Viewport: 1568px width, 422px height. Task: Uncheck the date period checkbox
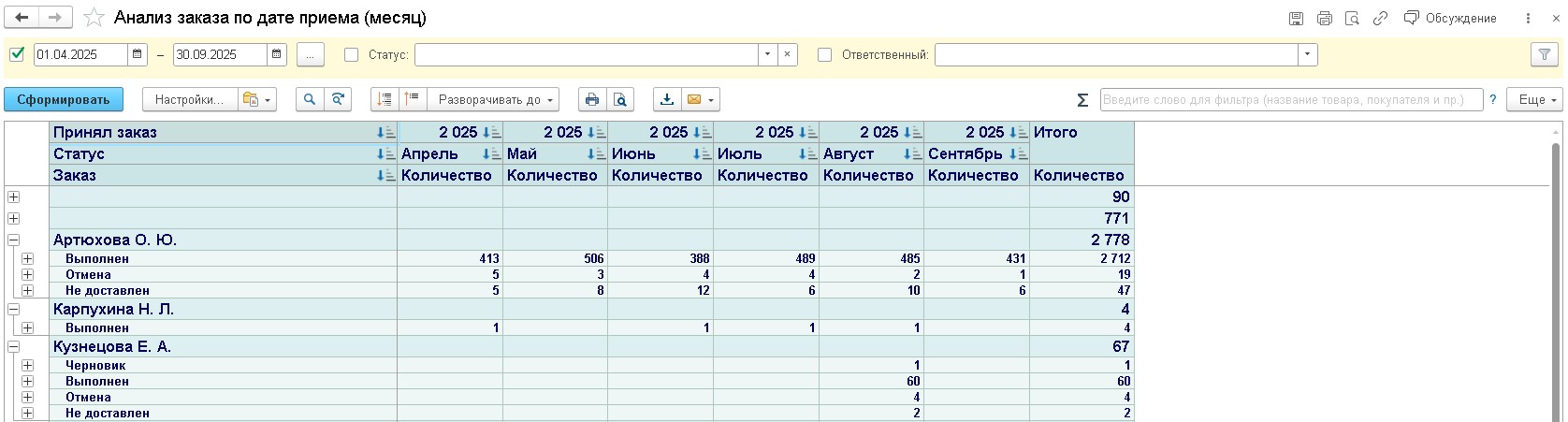pos(17,55)
